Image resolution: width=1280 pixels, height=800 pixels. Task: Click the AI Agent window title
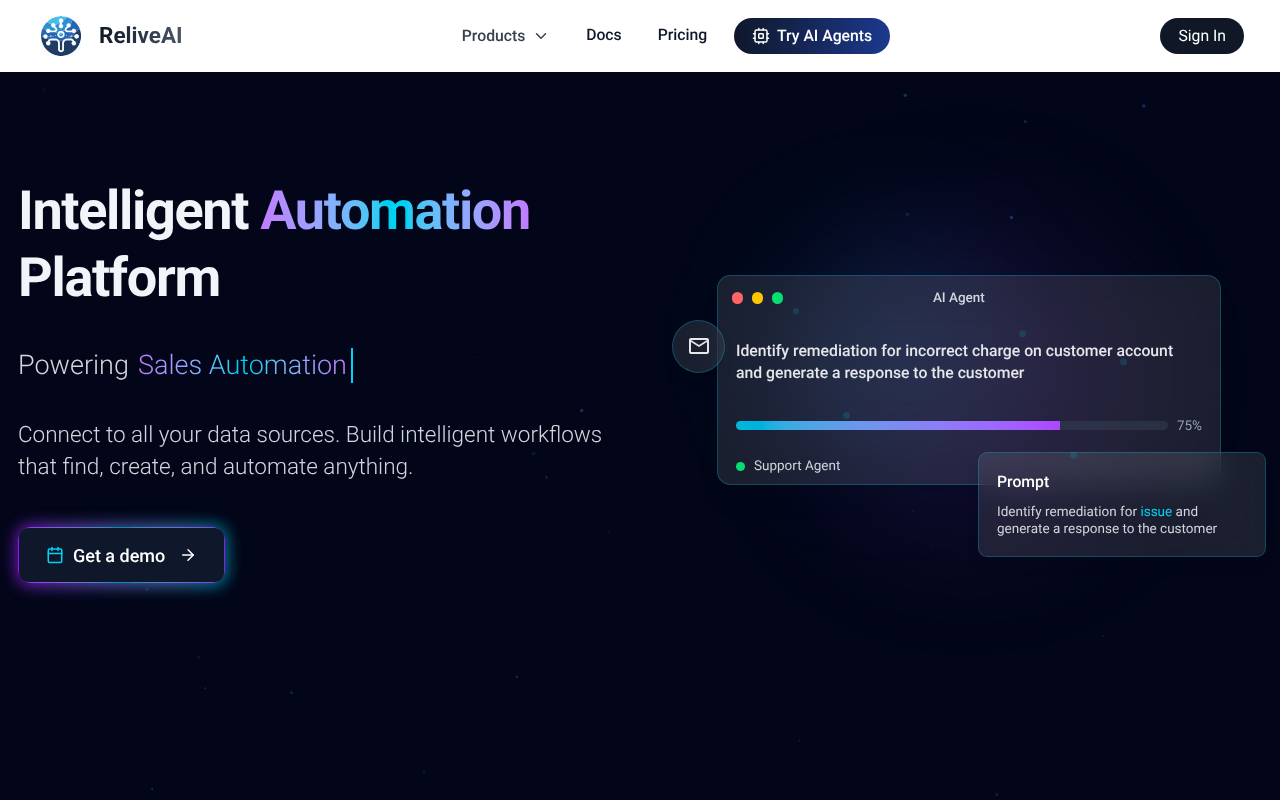(958, 297)
